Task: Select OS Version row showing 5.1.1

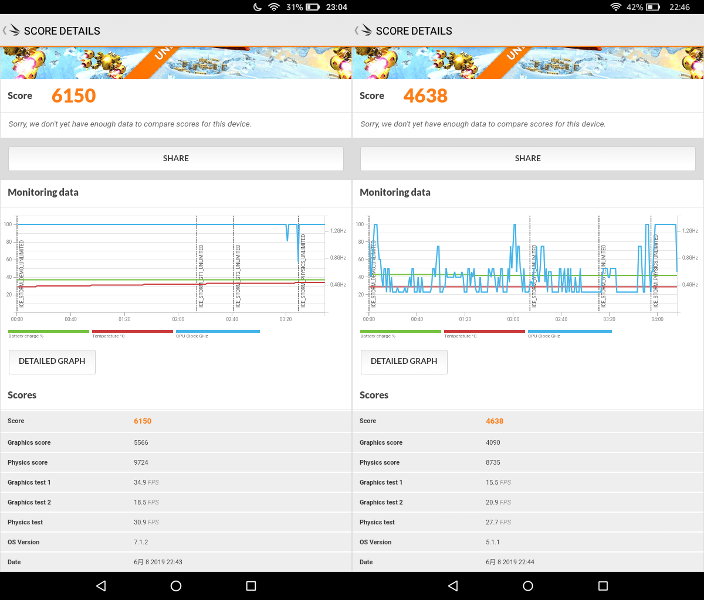Action: click(x=528, y=542)
